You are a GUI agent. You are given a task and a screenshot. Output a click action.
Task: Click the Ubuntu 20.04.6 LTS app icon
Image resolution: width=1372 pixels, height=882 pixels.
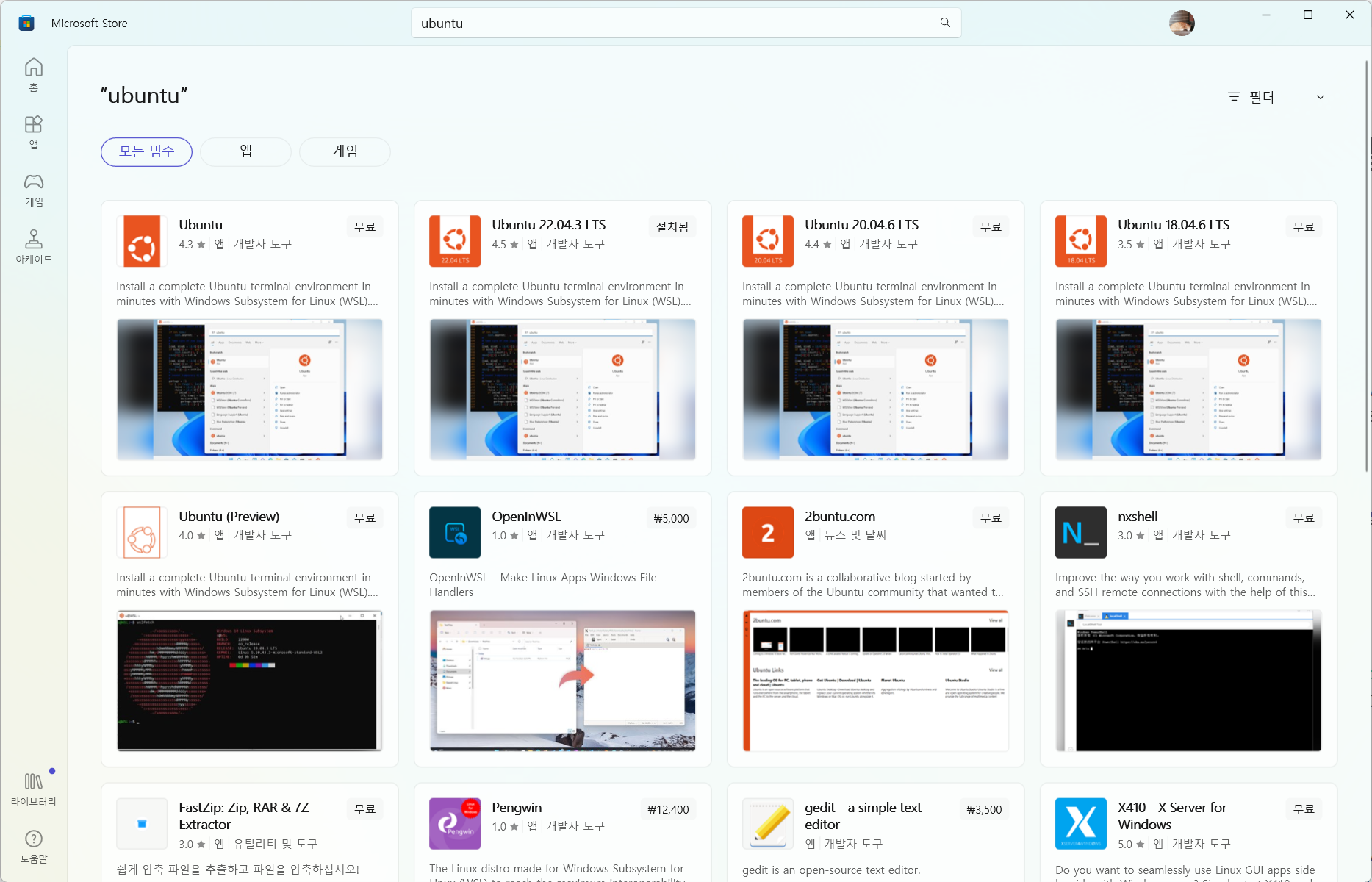[x=768, y=241]
